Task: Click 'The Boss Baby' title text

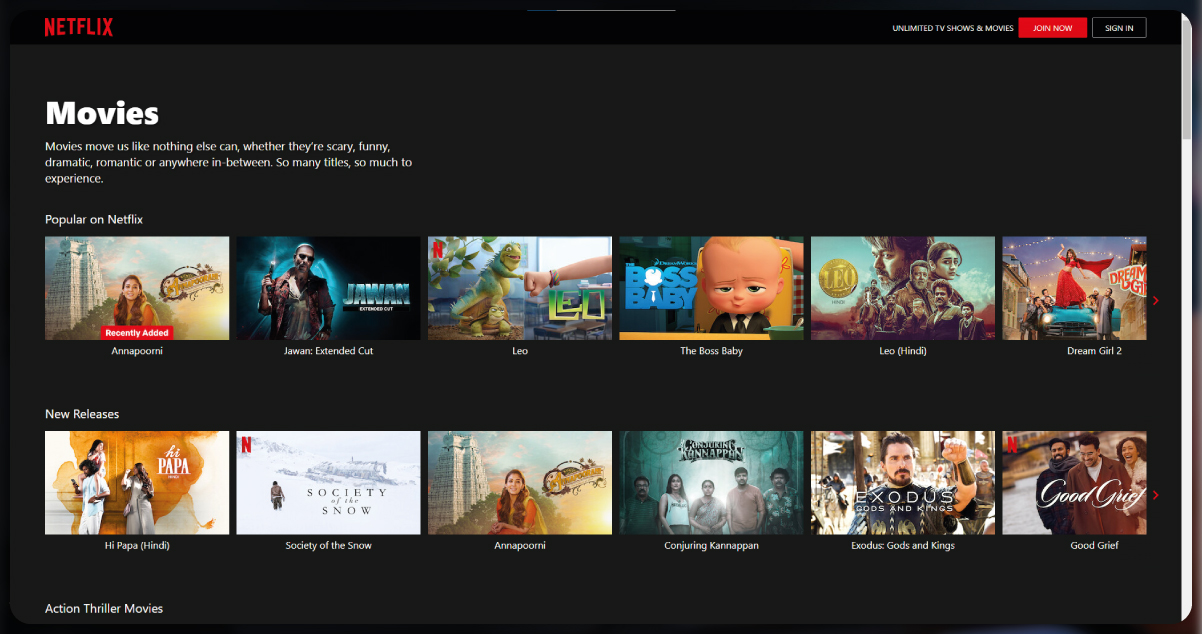Action: [x=711, y=351]
